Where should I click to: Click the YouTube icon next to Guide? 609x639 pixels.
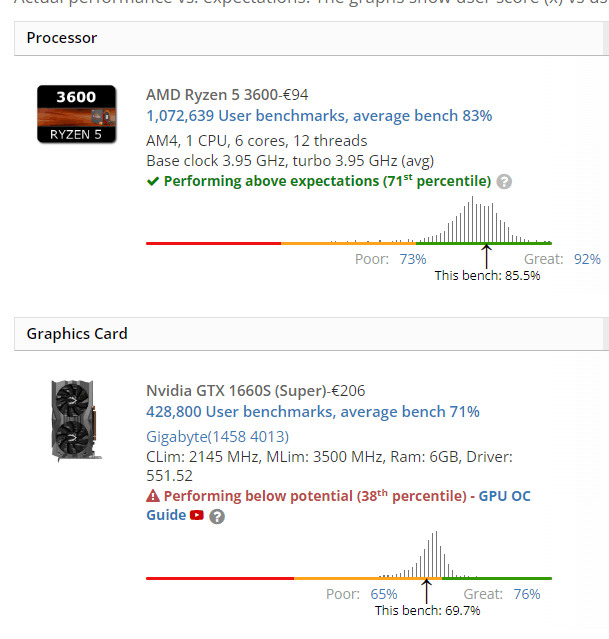[197, 516]
